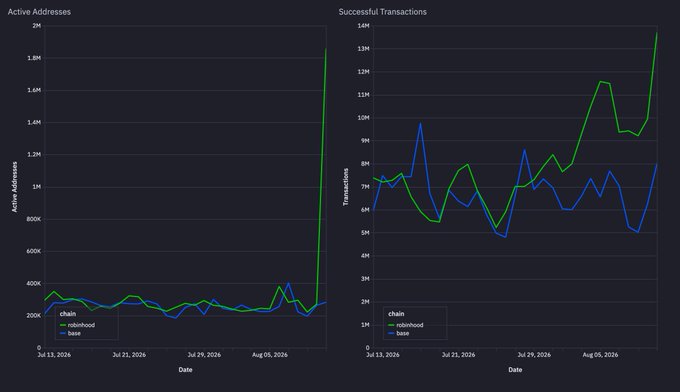
Task: Click the 3M y-axis label
Action: pos(365,278)
